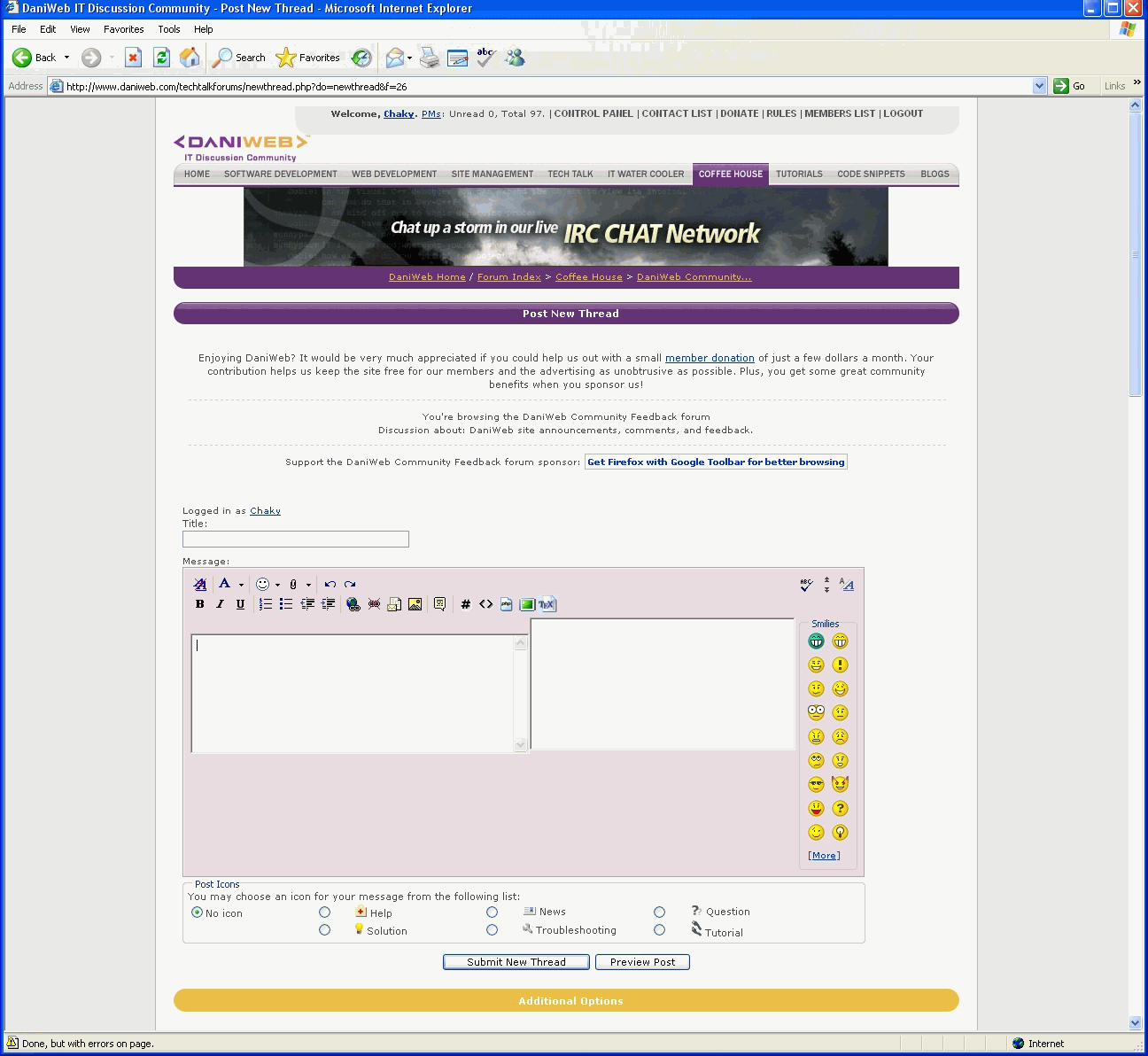Viewport: 1148px width, 1056px height.
Task: Insert an unordered bullet list
Action: (x=286, y=604)
